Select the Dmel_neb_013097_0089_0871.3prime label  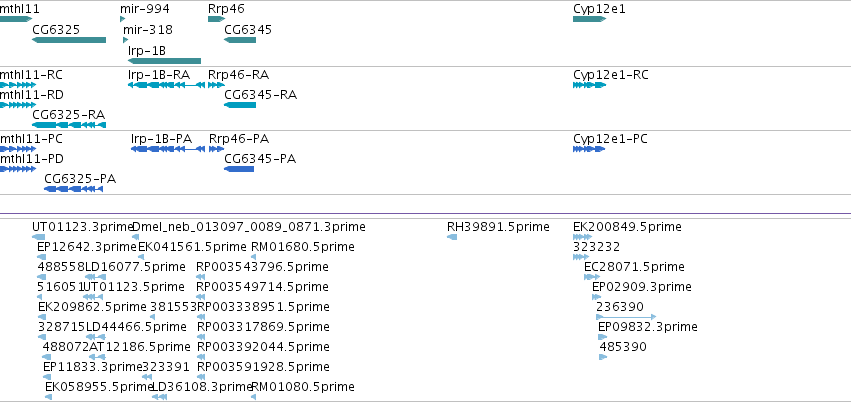[x=249, y=227]
